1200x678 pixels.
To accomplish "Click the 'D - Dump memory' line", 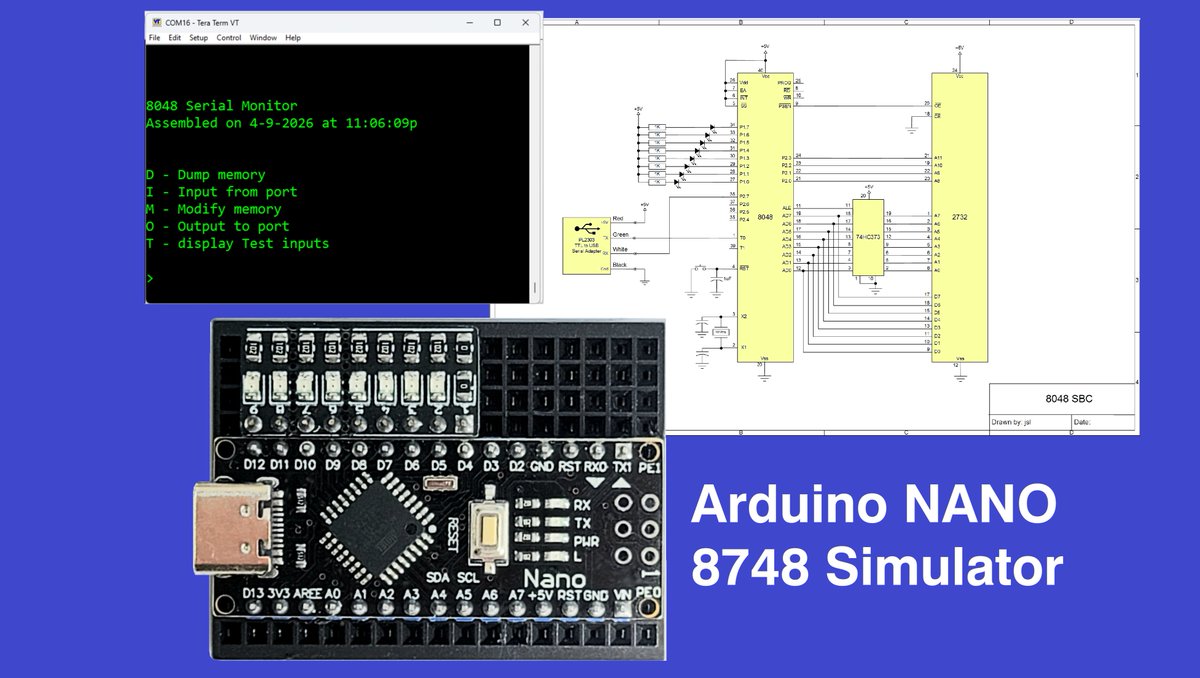I will click(x=205, y=175).
